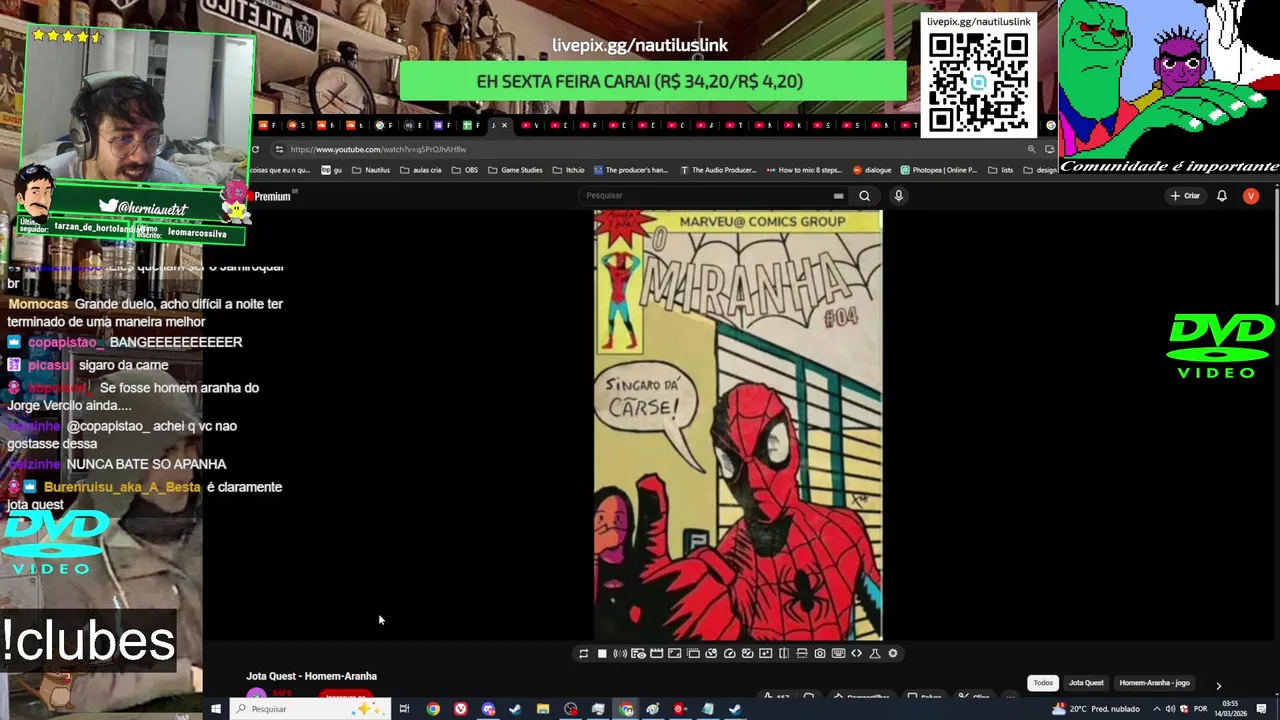Click the stop square button in the video toolbar

click(x=602, y=653)
